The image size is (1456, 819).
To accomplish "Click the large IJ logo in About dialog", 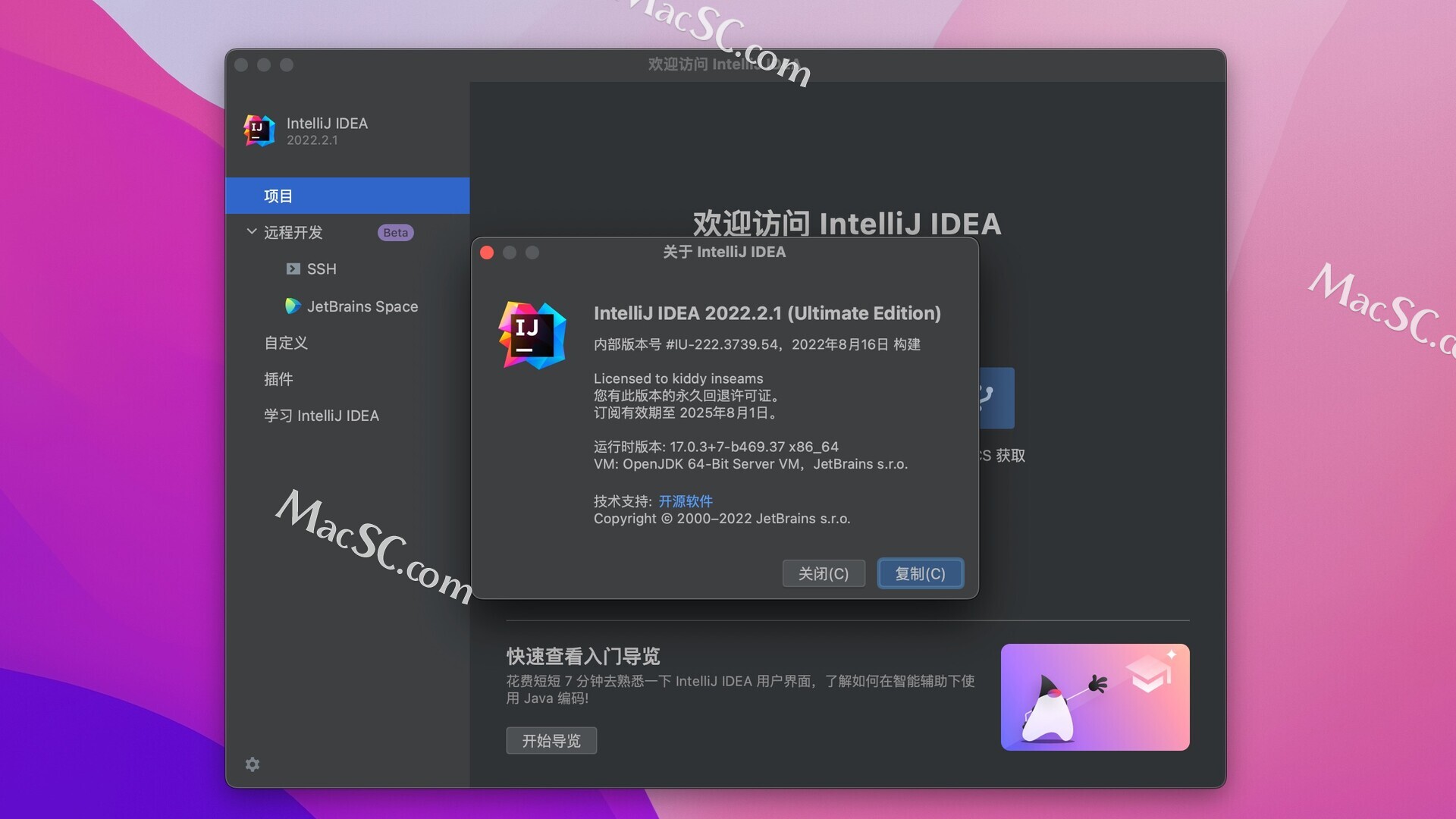I will pyautogui.click(x=532, y=335).
